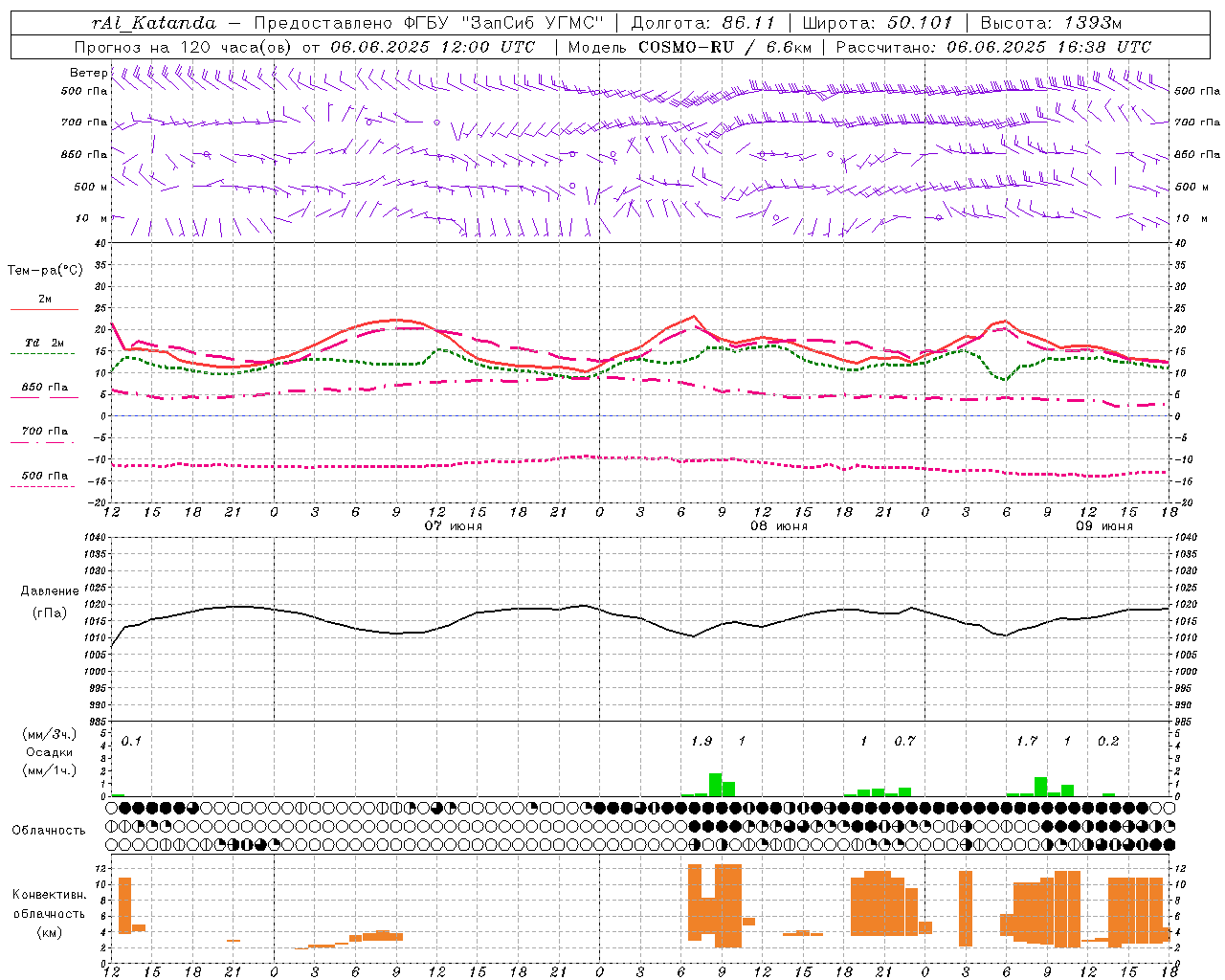Screen dimensions: 1225x980
Task: Click the 0.7 precipitation total value
Action: coord(904,742)
